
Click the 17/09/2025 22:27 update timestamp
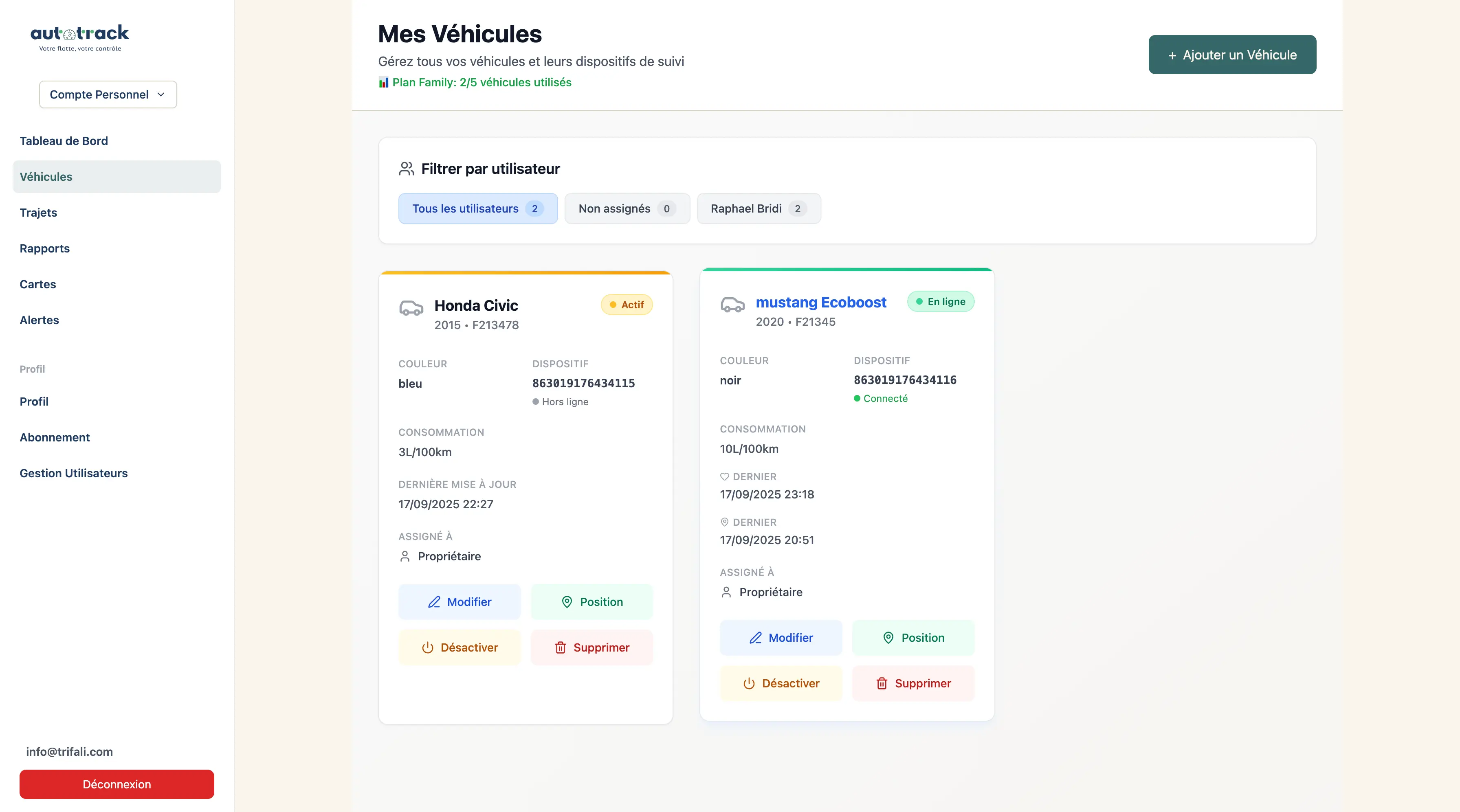click(x=446, y=504)
